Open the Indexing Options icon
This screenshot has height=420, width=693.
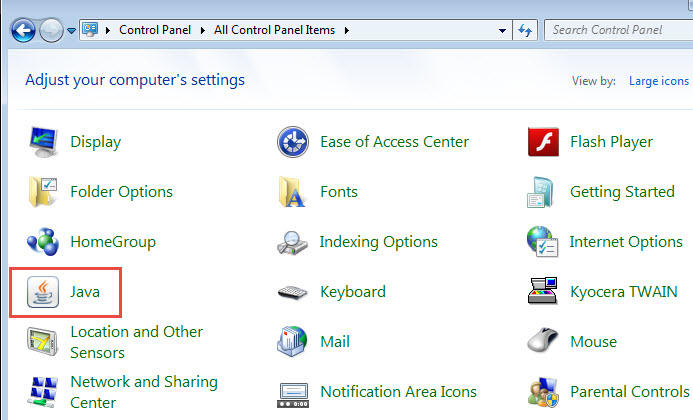tap(293, 242)
